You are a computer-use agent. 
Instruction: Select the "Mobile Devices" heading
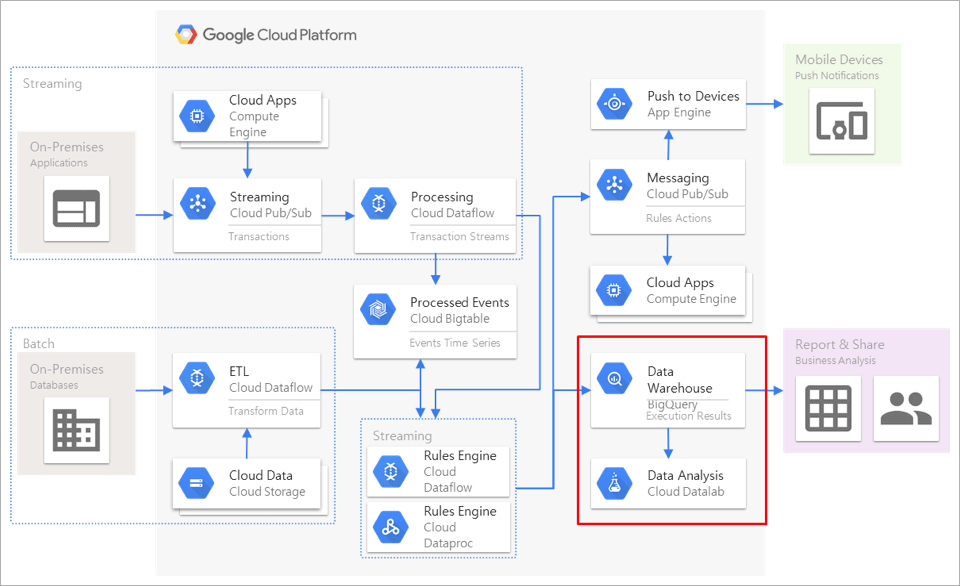(839, 59)
